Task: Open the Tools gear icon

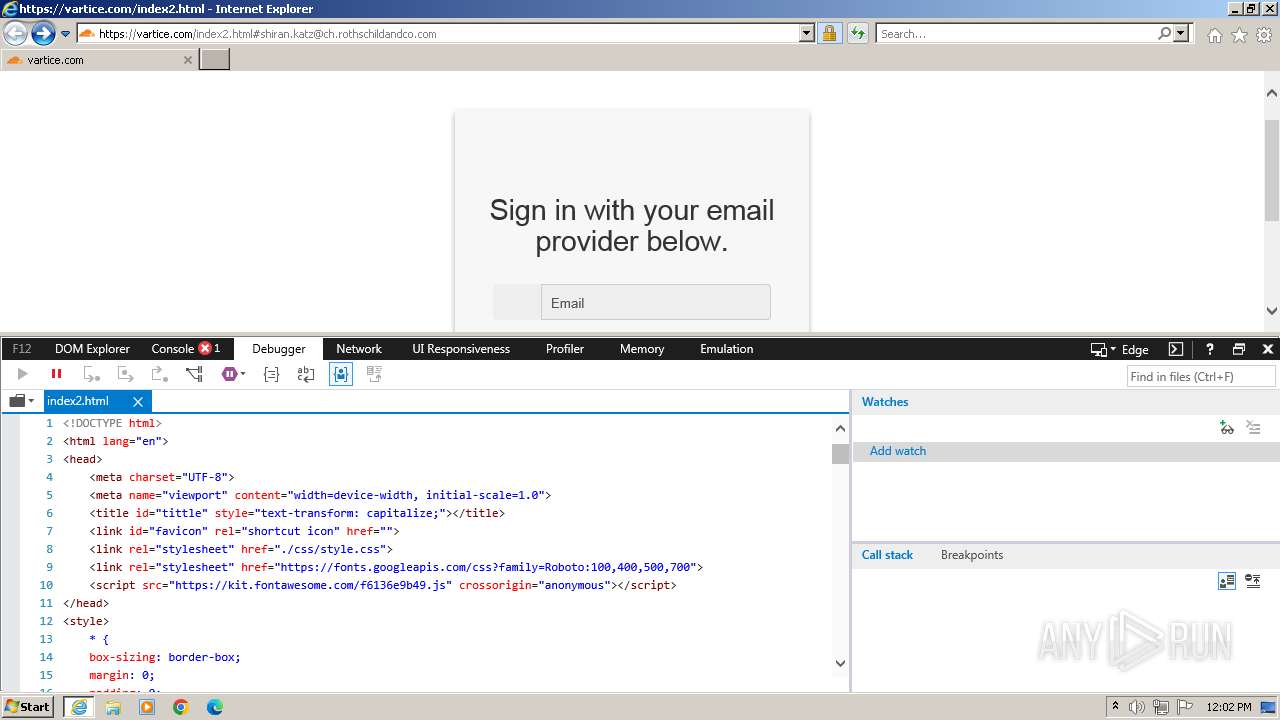Action: 1264,35
